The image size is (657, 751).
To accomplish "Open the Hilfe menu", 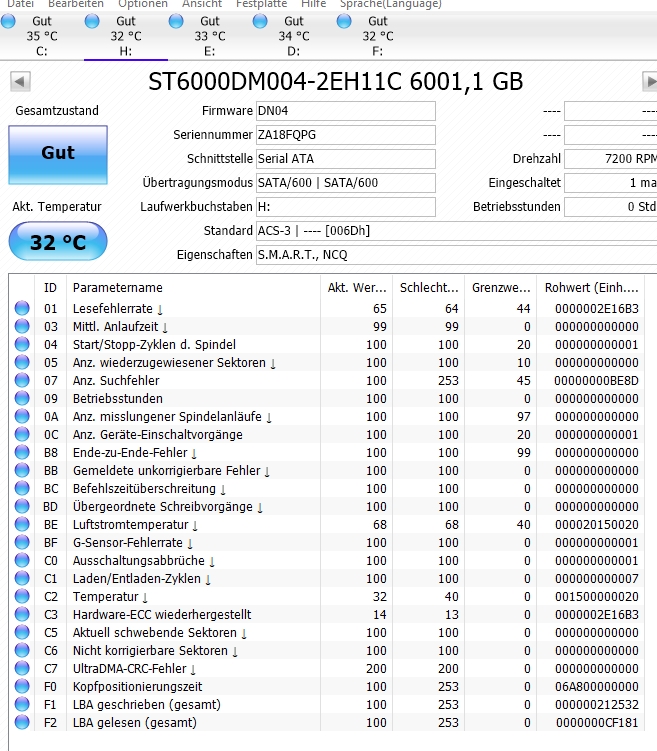I will coord(313,4).
